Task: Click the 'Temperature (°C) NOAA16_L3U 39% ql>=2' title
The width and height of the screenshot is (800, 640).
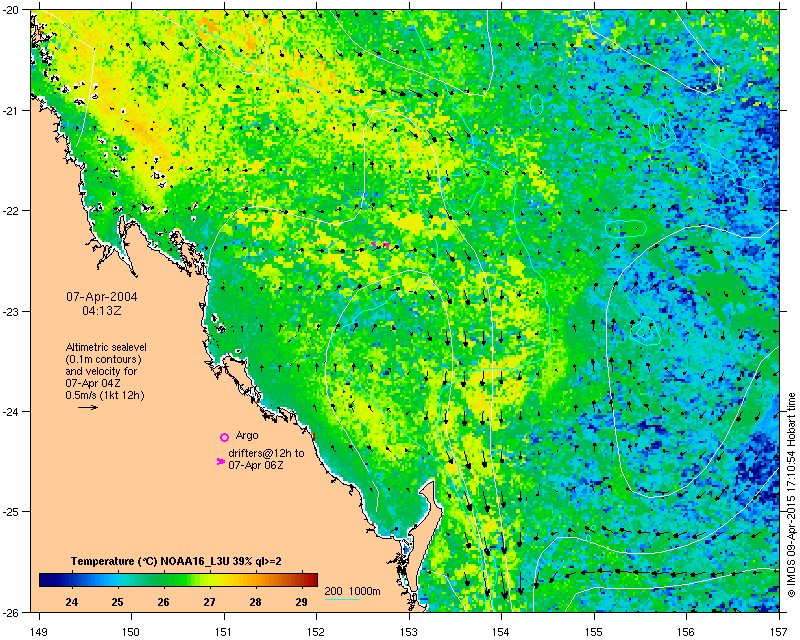Action: (176, 561)
